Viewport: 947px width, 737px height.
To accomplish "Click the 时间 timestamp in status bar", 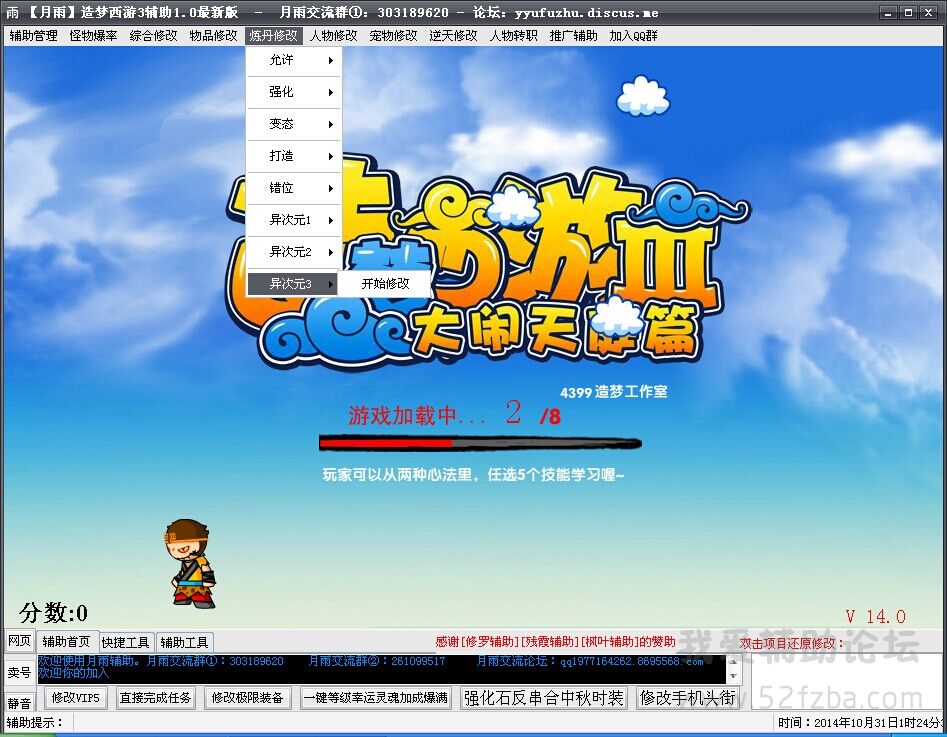I will [x=860, y=723].
